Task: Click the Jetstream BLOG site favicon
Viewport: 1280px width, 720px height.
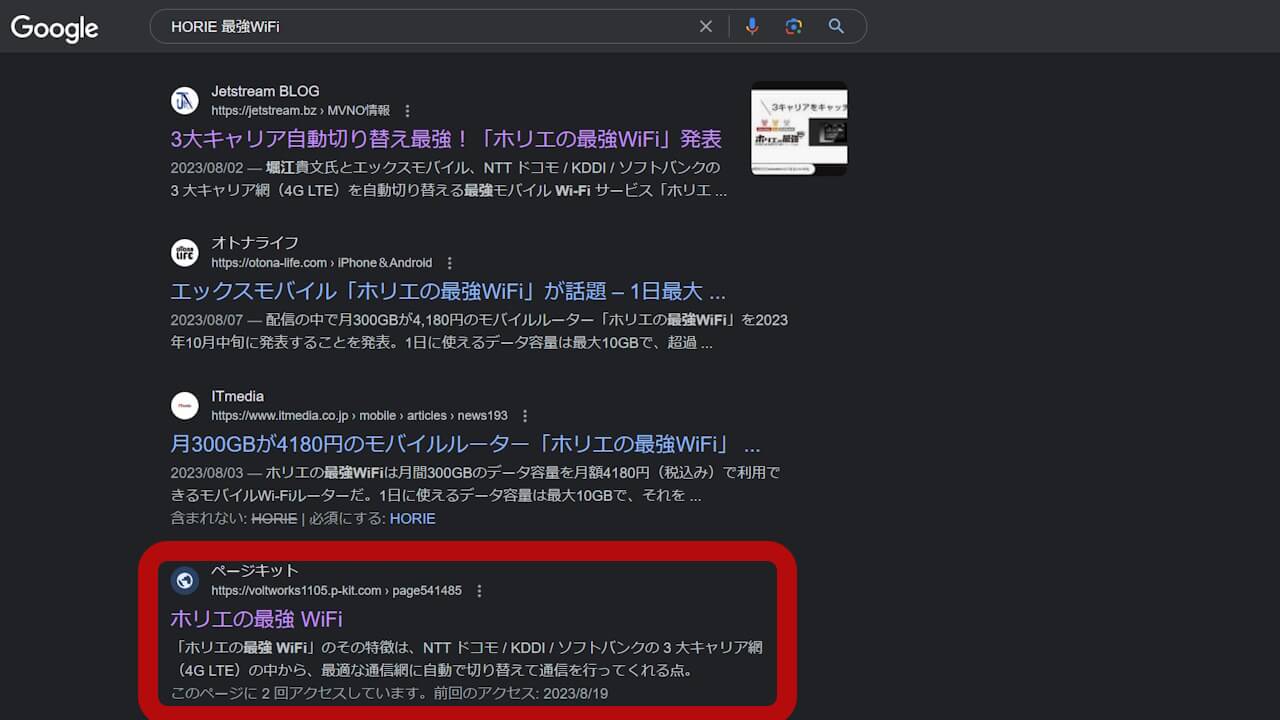Action: [x=185, y=100]
